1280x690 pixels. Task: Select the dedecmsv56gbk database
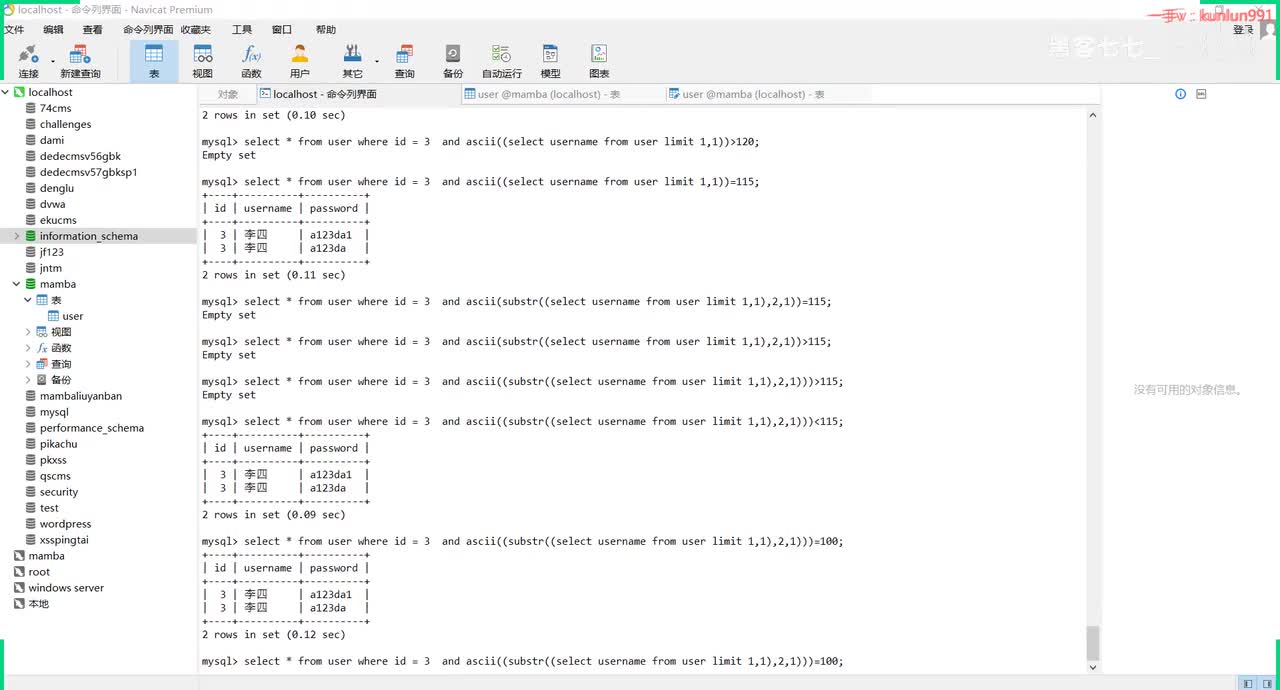pos(80,156)
